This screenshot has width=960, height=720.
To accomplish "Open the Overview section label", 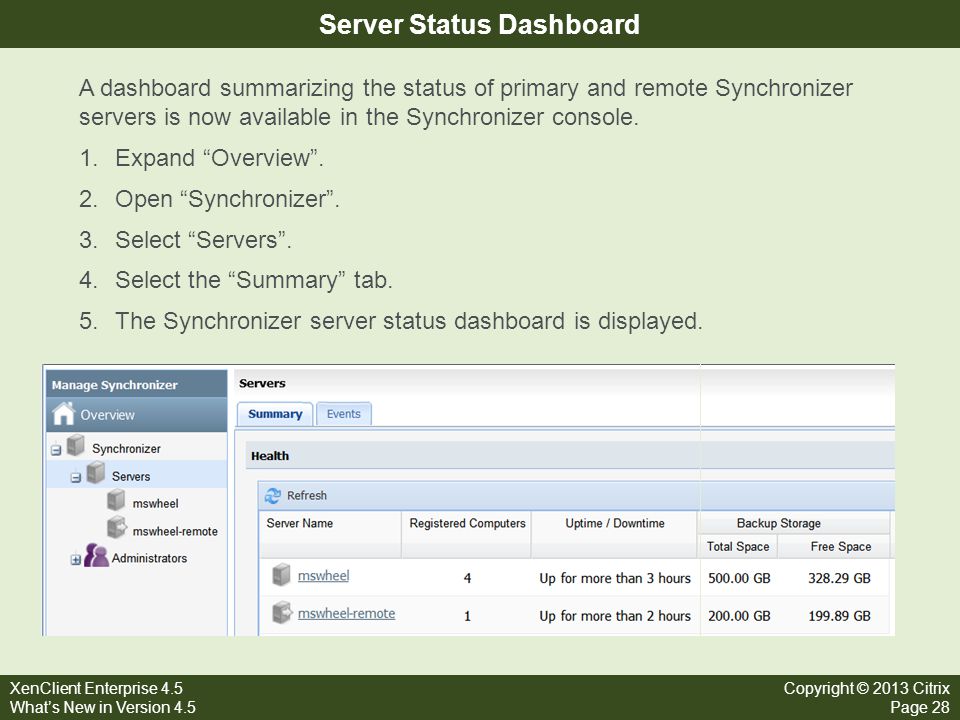I will coord(107,415).
